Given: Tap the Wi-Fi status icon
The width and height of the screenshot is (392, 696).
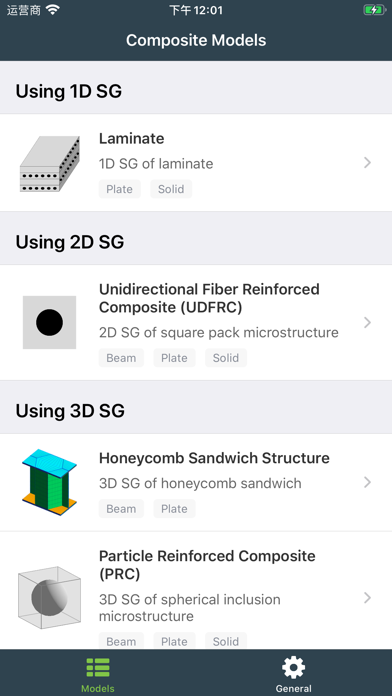Looking at the screenshot, I should point(52,10).
